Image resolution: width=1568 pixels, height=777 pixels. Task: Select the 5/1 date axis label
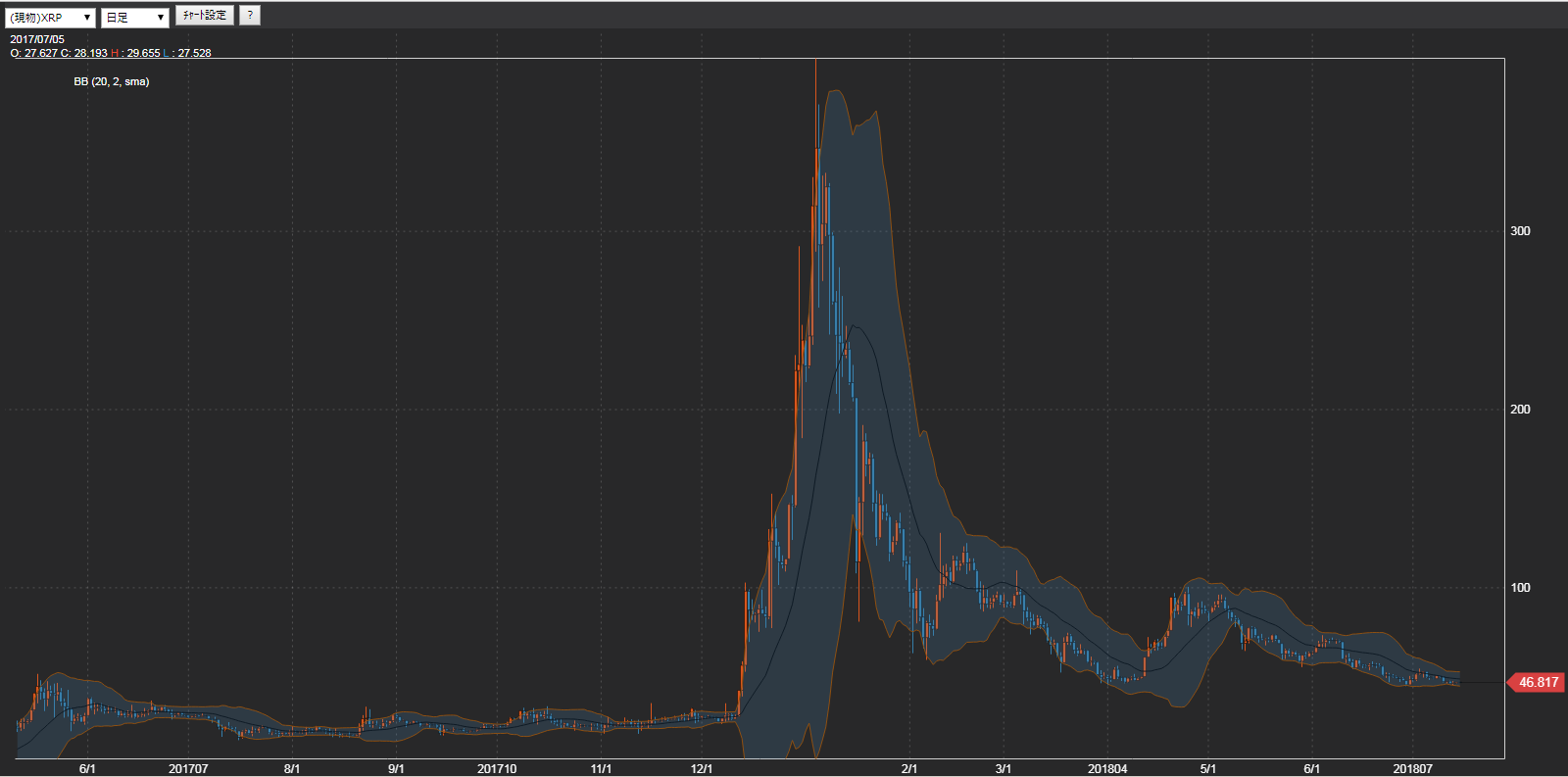click(1208, 768)
